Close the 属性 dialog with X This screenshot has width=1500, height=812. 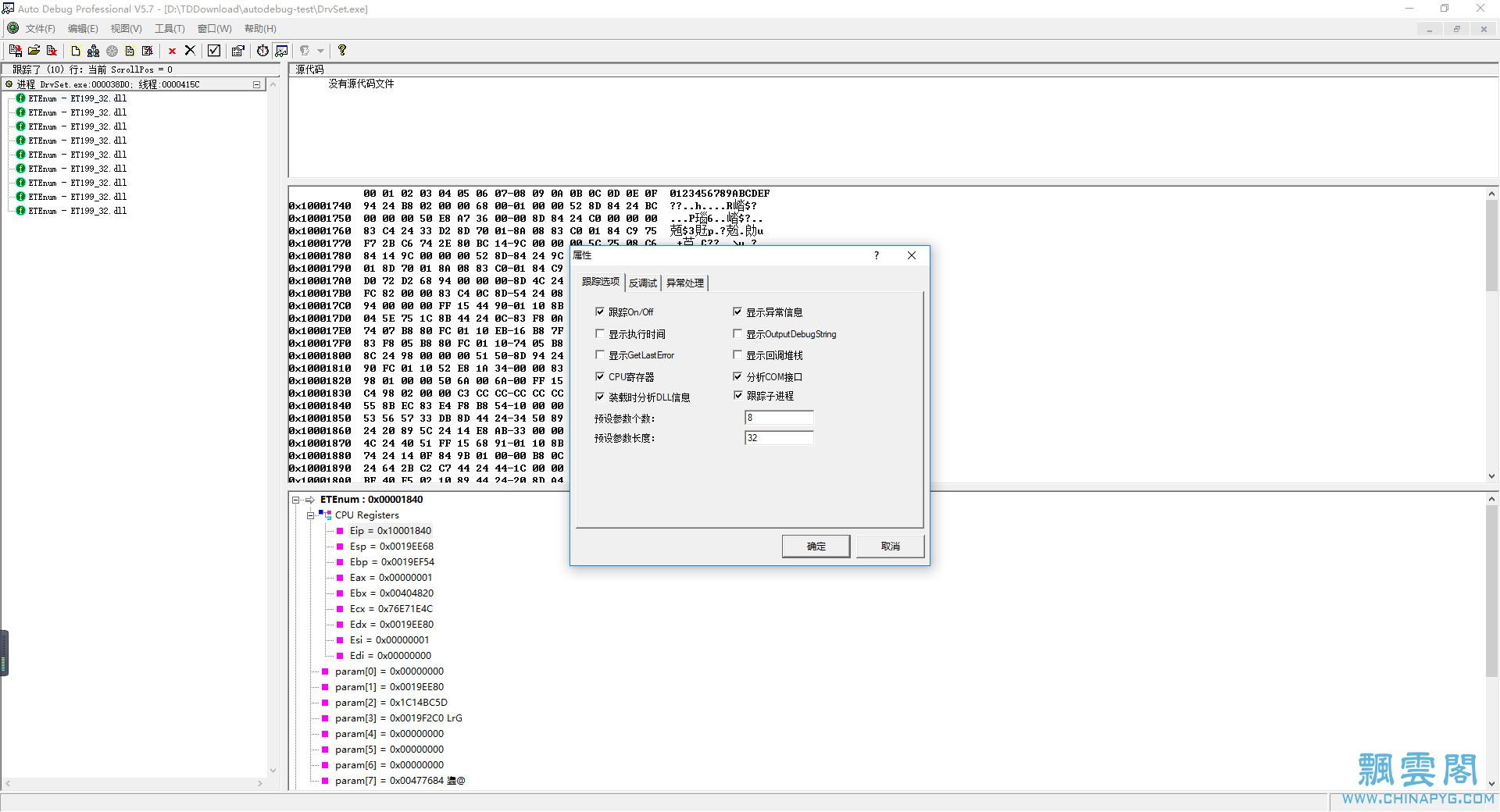pos(911,255)
